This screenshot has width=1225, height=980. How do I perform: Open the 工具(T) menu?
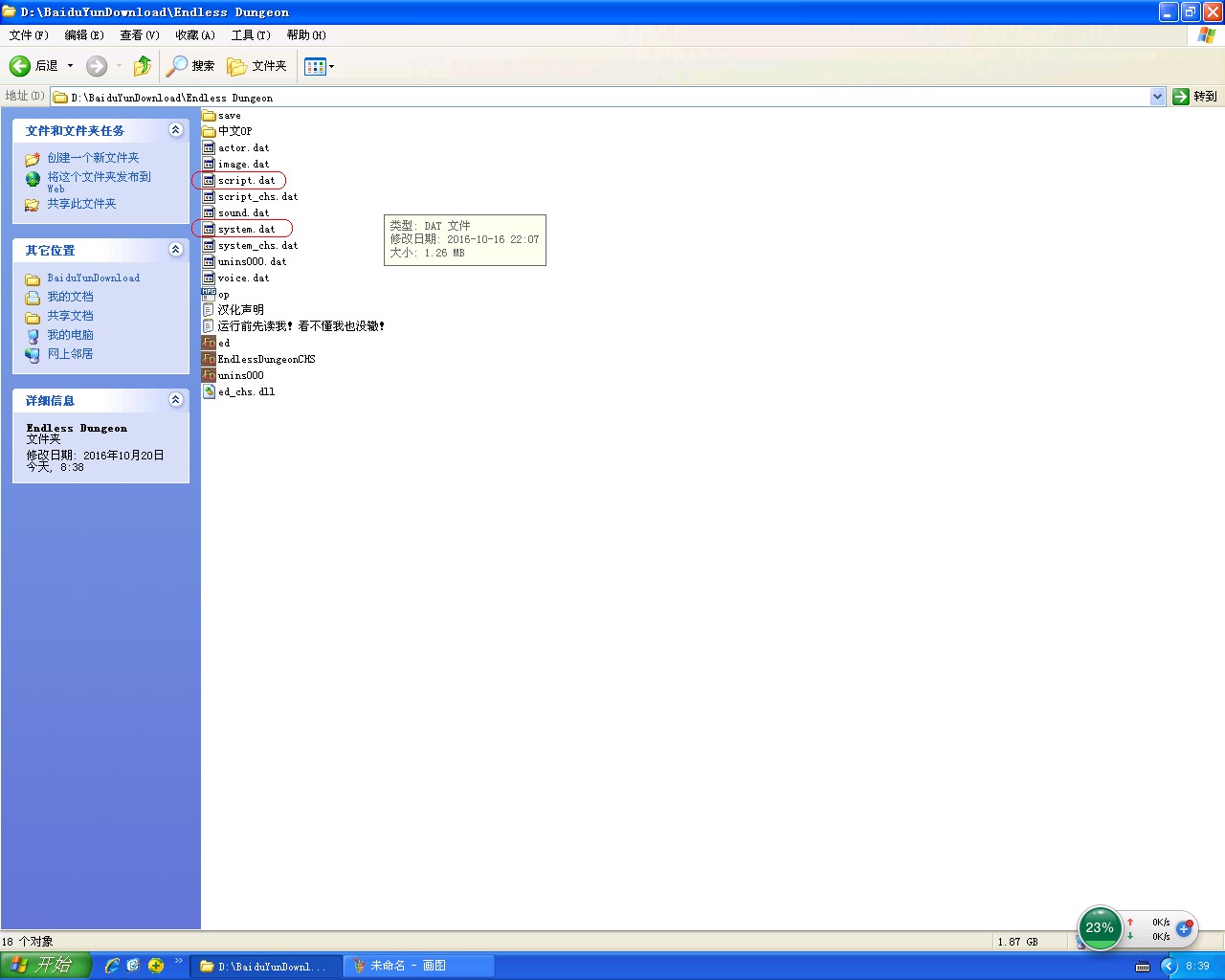pyautogui.click(x=251, y=35)
